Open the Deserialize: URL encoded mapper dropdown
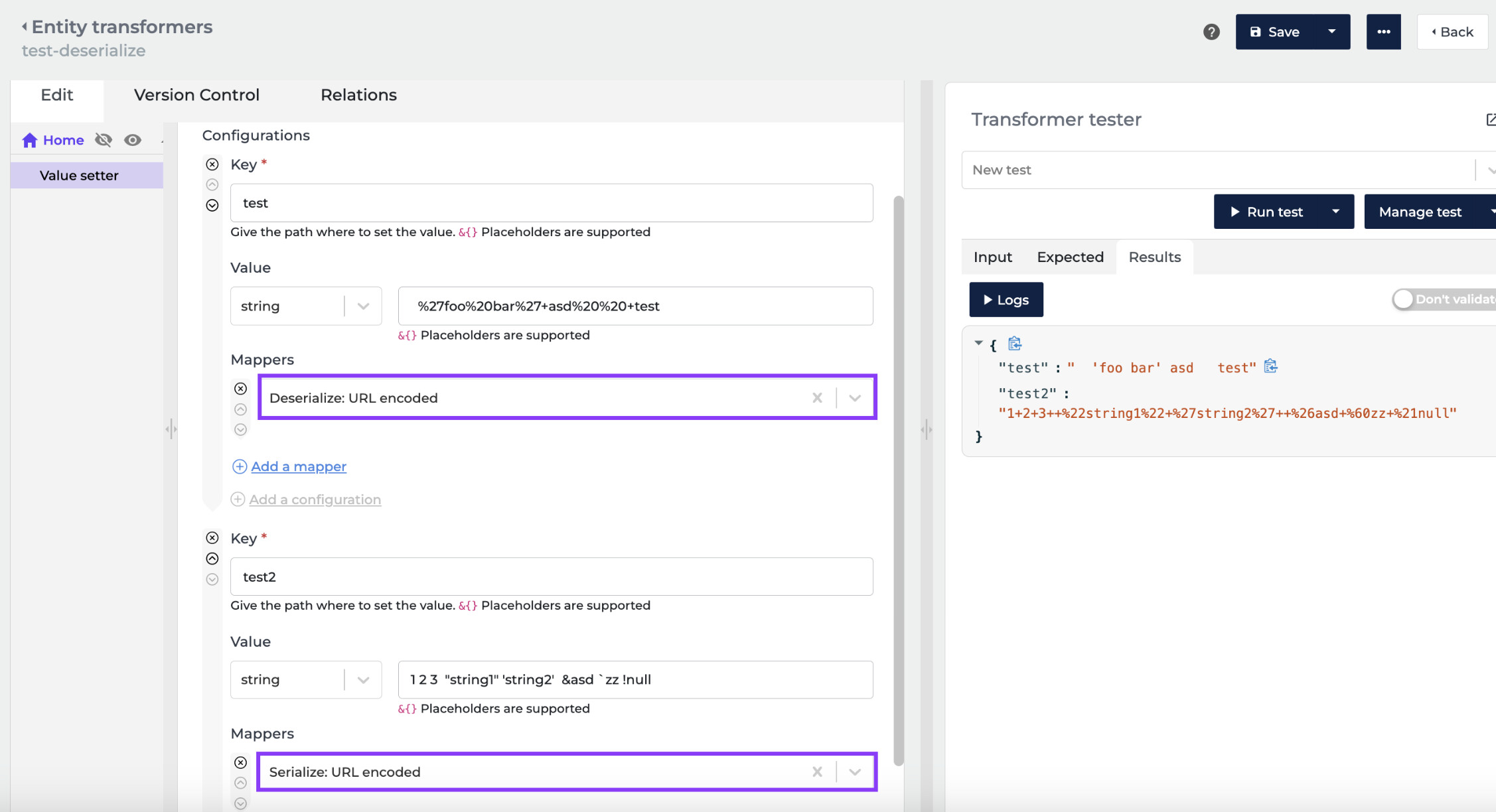The image size is (1496, 812). tap(855, 398)
